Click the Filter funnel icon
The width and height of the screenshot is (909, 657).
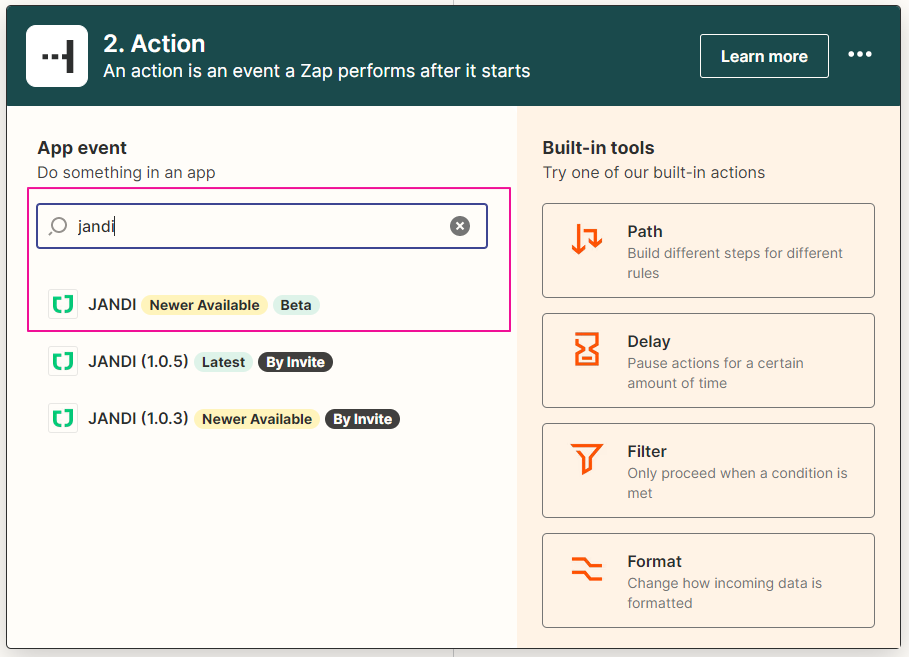tap(587, 460)
